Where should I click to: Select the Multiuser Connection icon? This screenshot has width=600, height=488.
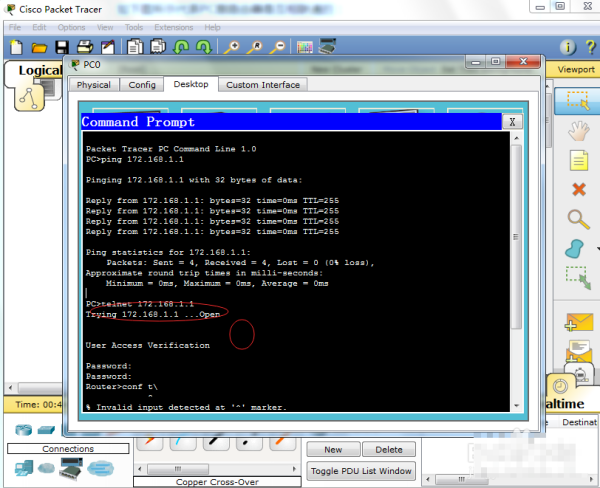[x=100, y=468]
